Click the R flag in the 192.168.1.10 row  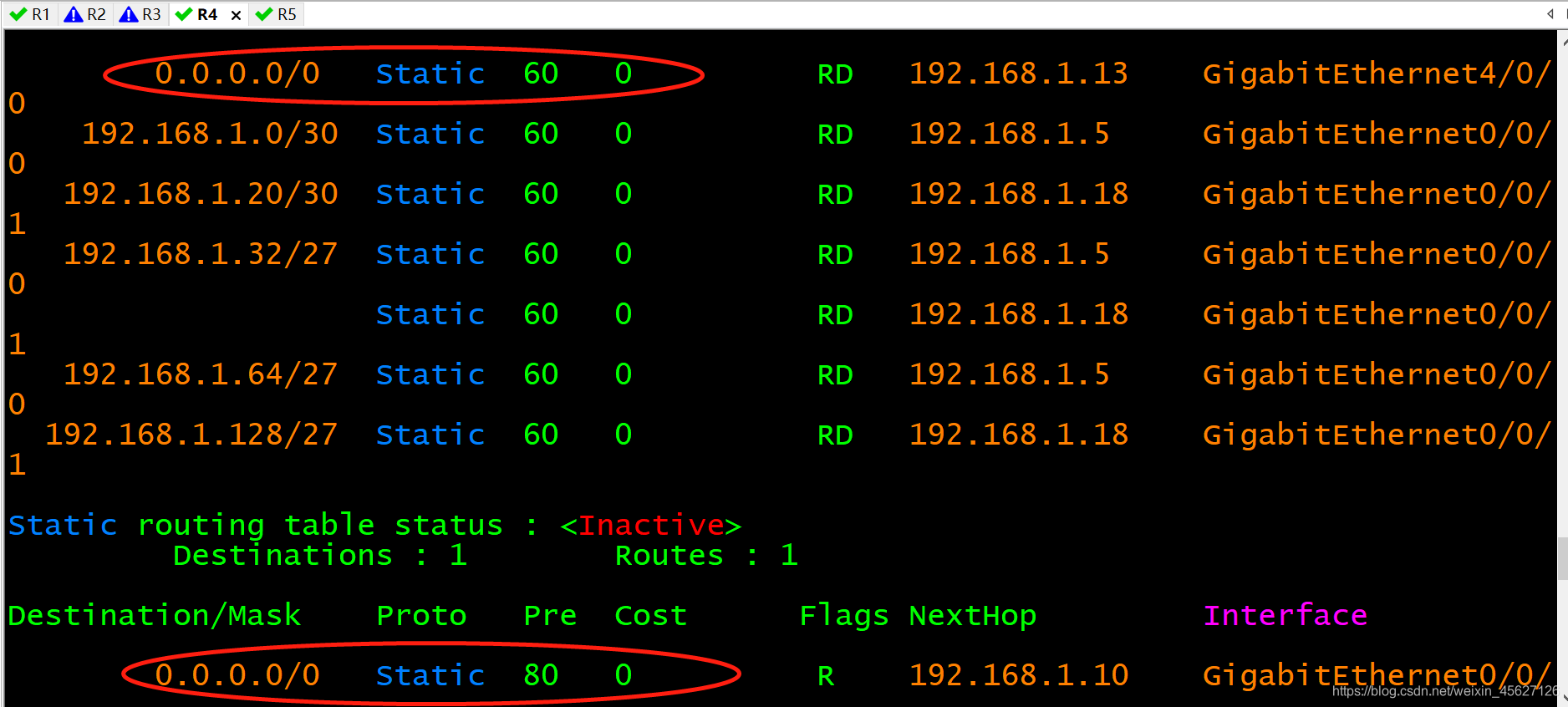pos(826,675)
